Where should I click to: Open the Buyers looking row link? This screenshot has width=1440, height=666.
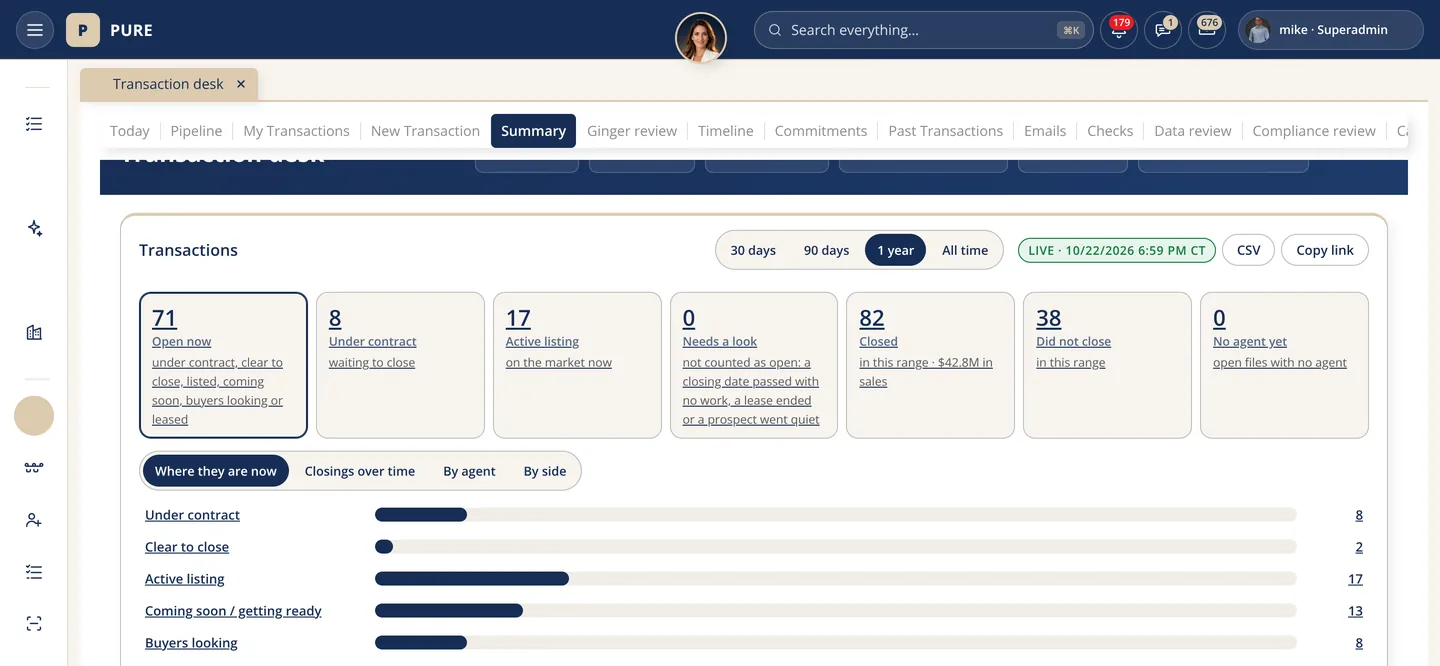[191, 643]
